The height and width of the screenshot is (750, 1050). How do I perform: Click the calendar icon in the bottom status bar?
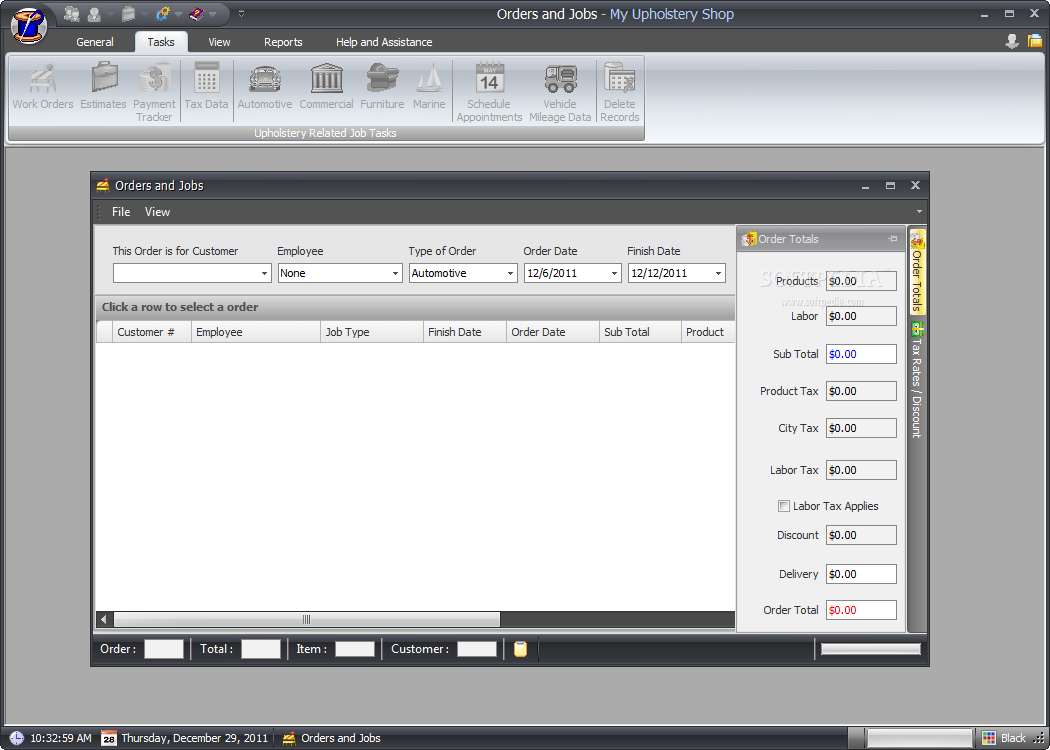pos(108,738)
